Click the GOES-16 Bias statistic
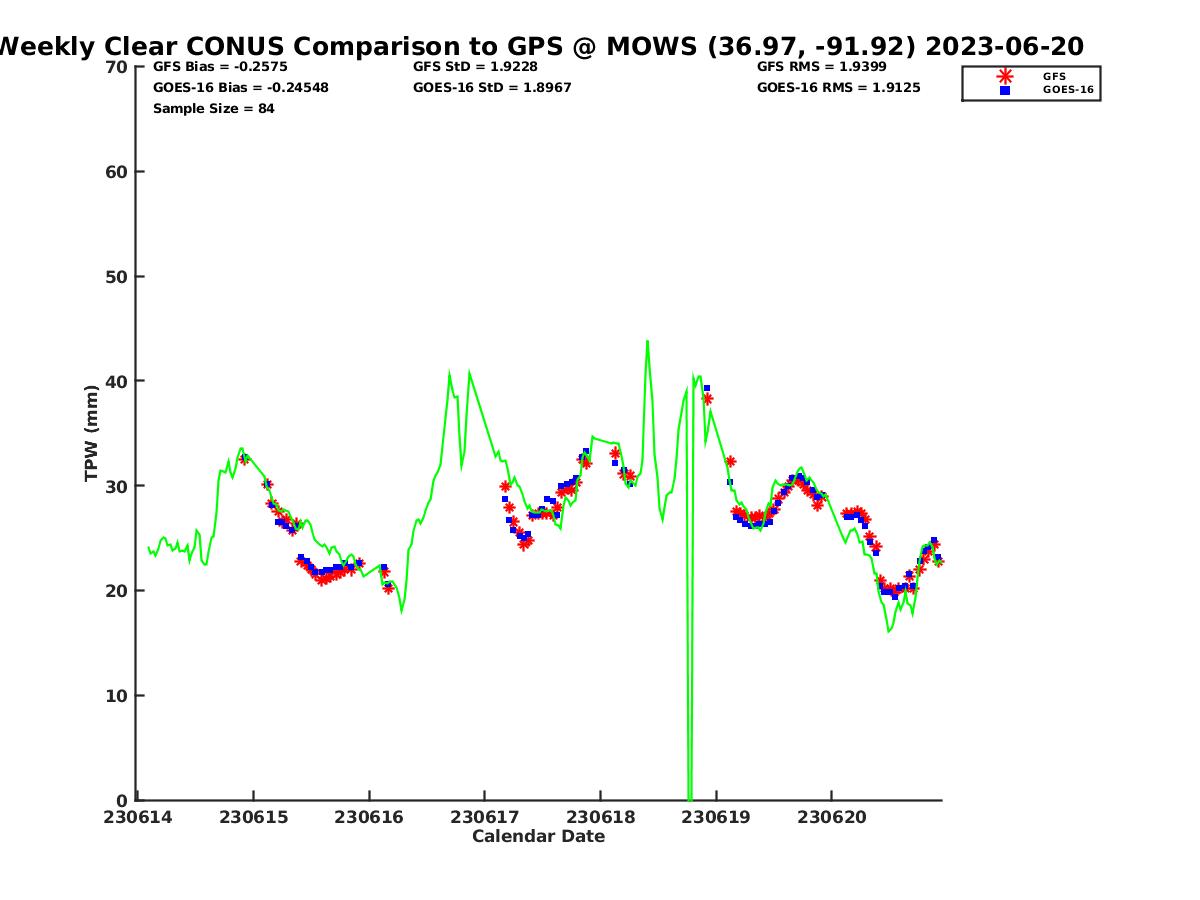Screen dimensions: 1200x900 tap(240, 88)
